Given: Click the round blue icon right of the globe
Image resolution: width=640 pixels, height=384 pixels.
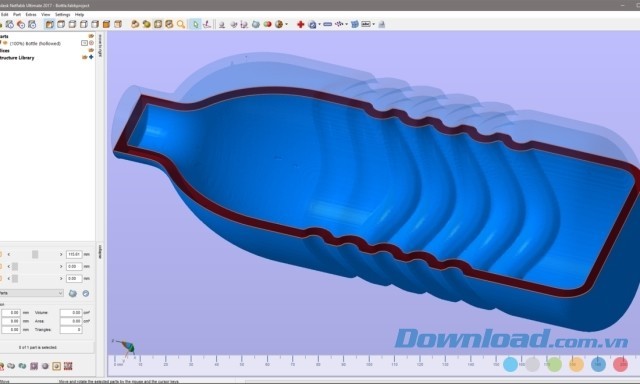Looking at the screenshot, I should [86, 293].
